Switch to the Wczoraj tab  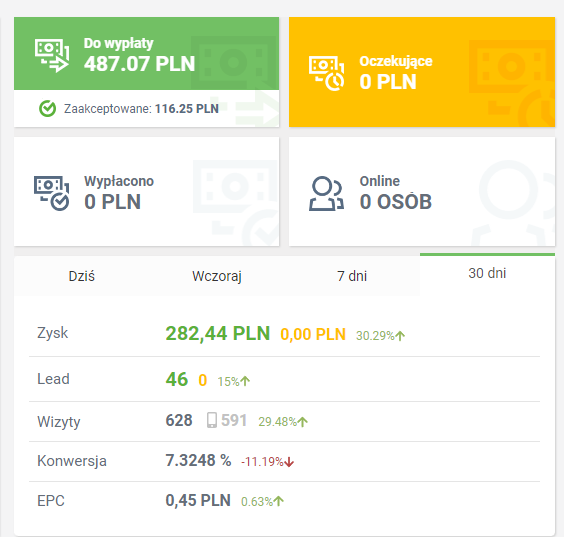(217, 276)
